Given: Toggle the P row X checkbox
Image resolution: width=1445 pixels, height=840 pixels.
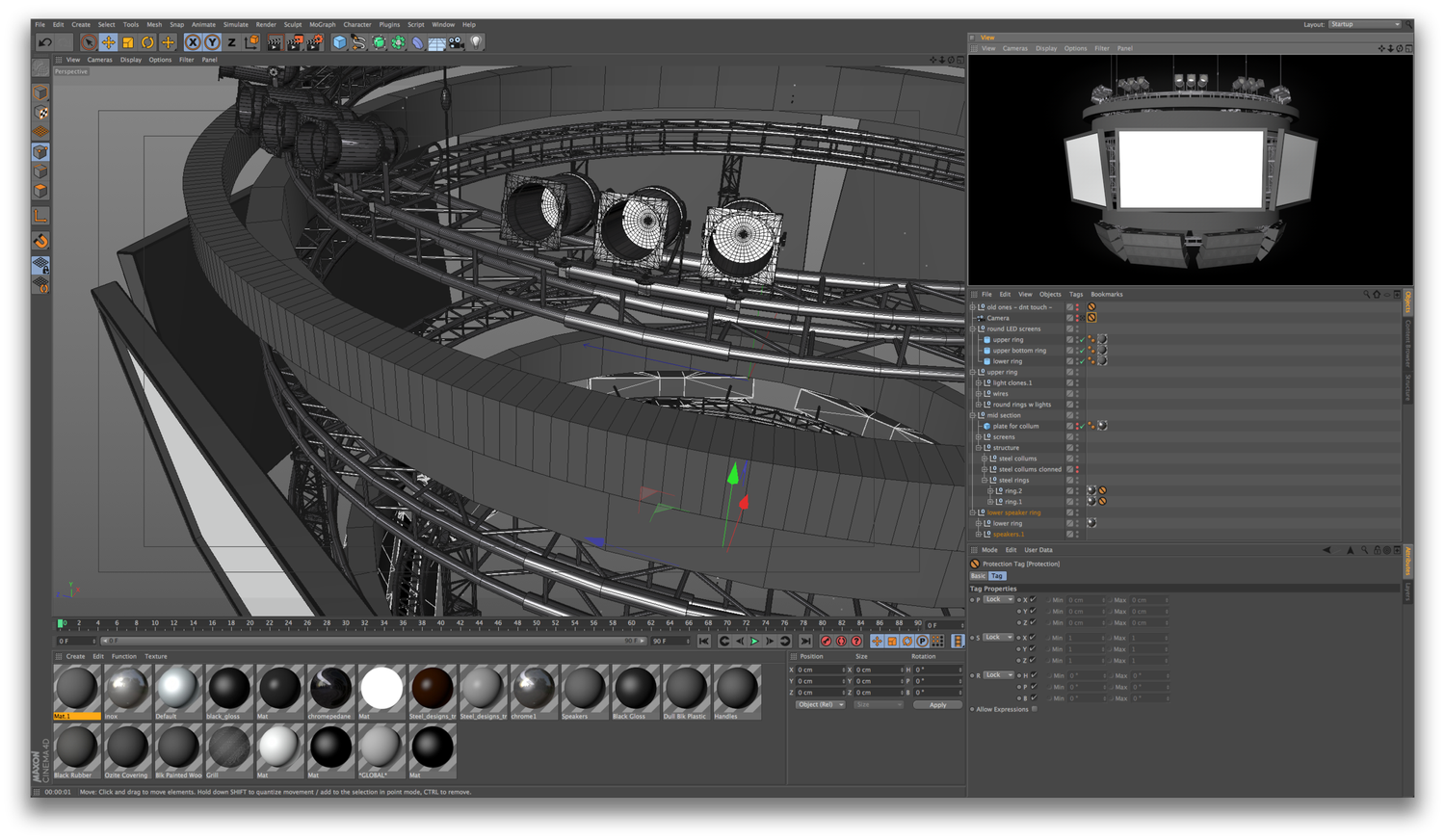Looking at the screenshot, I should coord(1034,599).
